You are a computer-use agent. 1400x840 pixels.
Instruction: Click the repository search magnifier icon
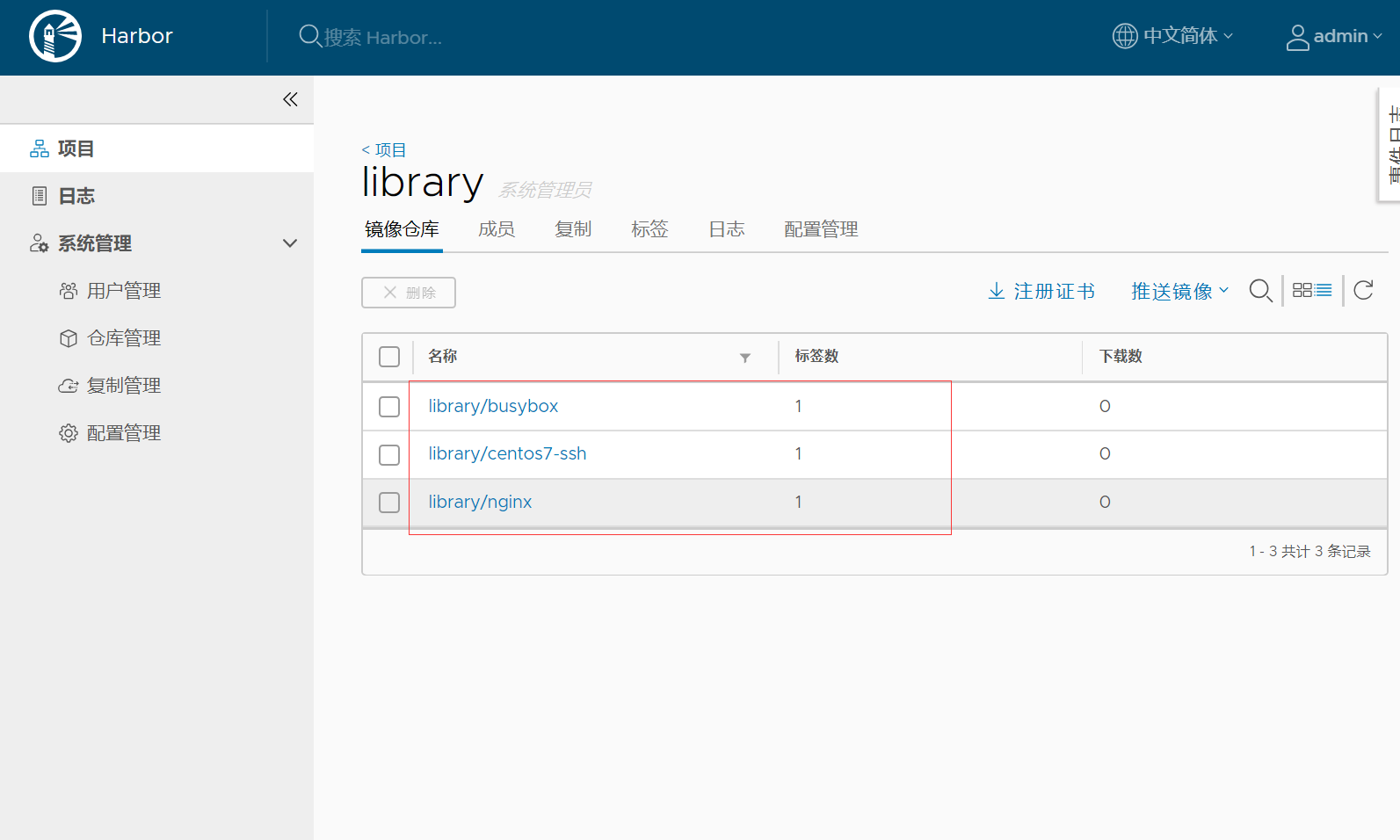pos(1260,291)
